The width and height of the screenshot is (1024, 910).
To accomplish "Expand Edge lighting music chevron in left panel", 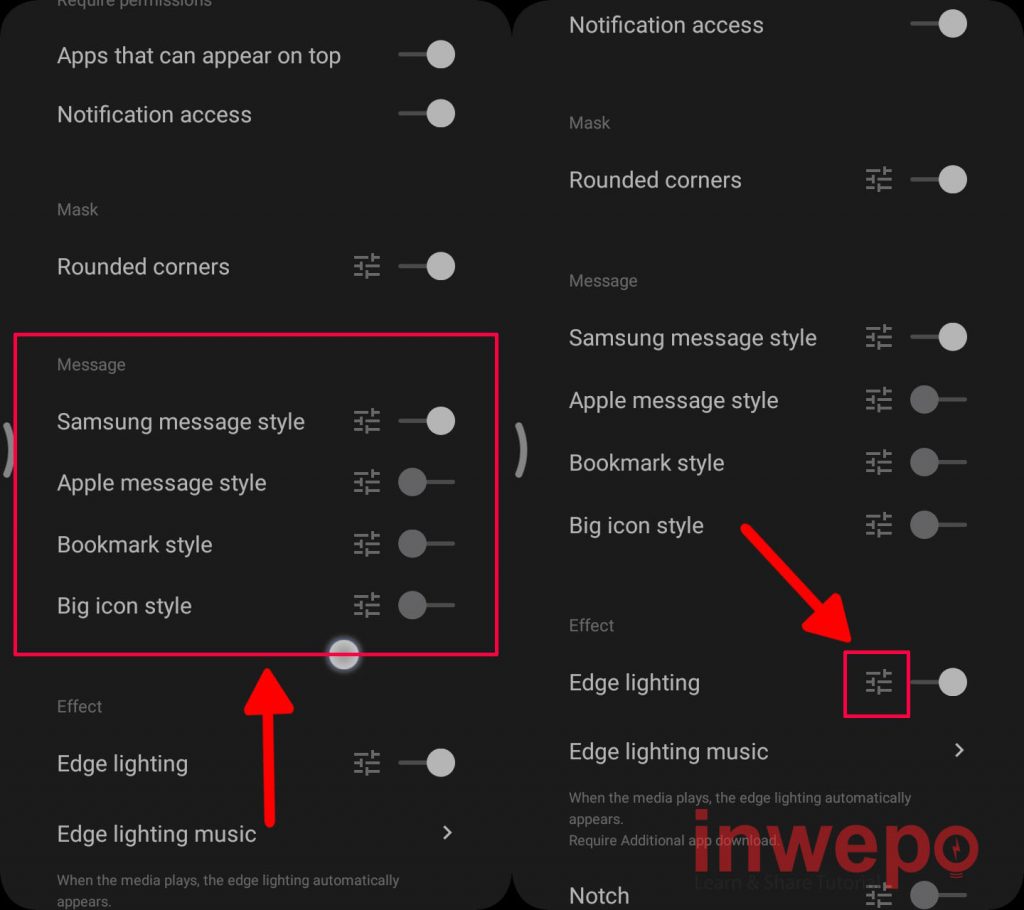I will click(447, 832).
